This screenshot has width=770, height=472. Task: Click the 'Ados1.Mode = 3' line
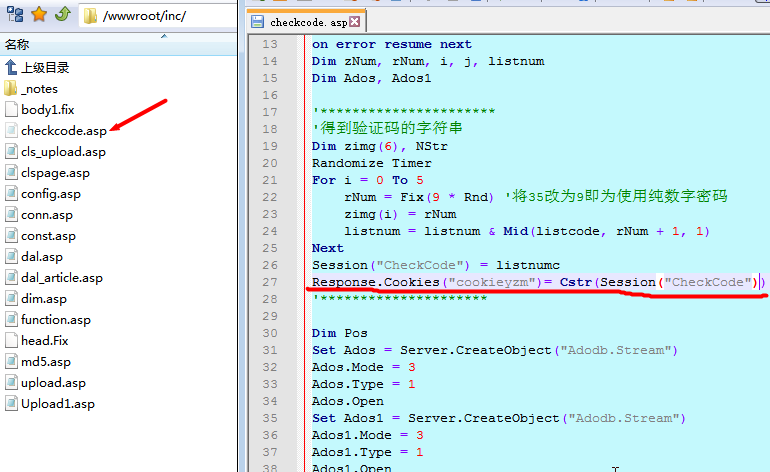pos(368,435)
